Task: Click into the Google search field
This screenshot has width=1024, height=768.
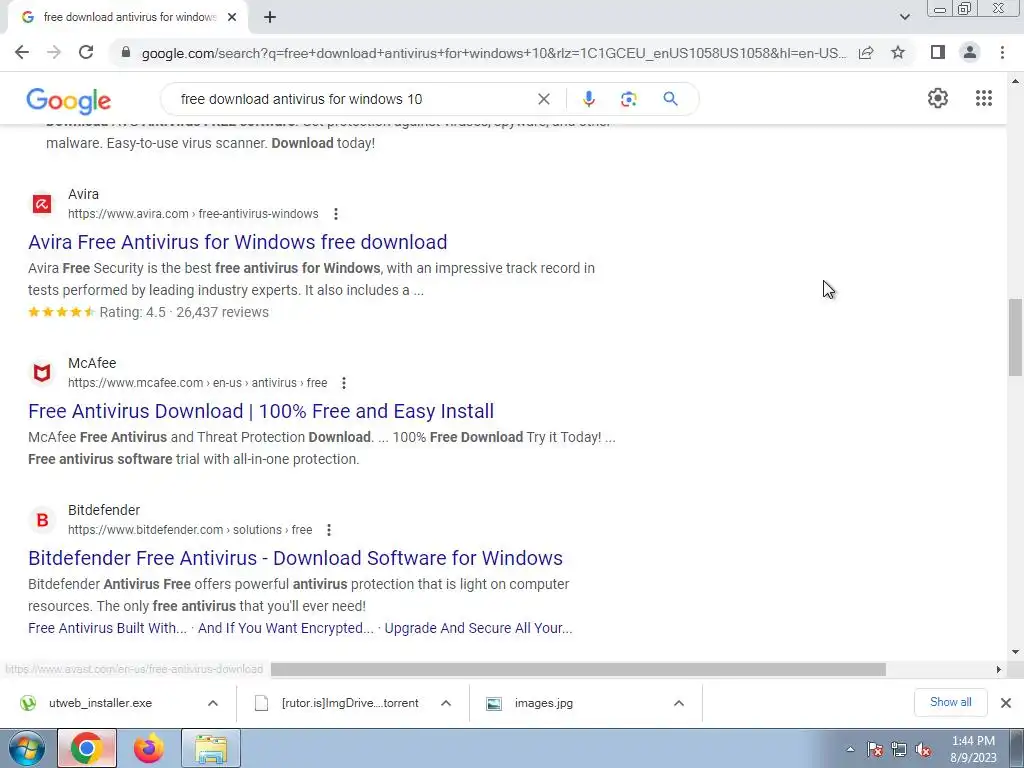Action: pos(353,99)
